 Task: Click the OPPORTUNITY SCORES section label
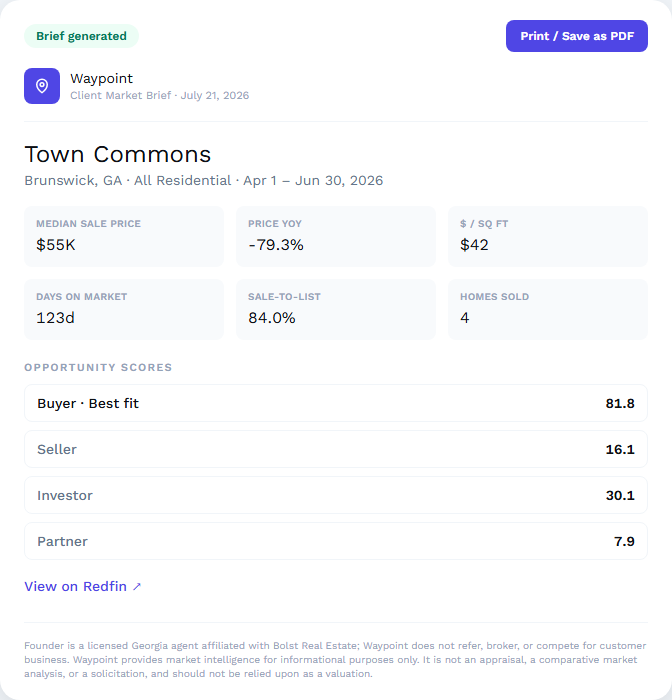click(98, 367)
